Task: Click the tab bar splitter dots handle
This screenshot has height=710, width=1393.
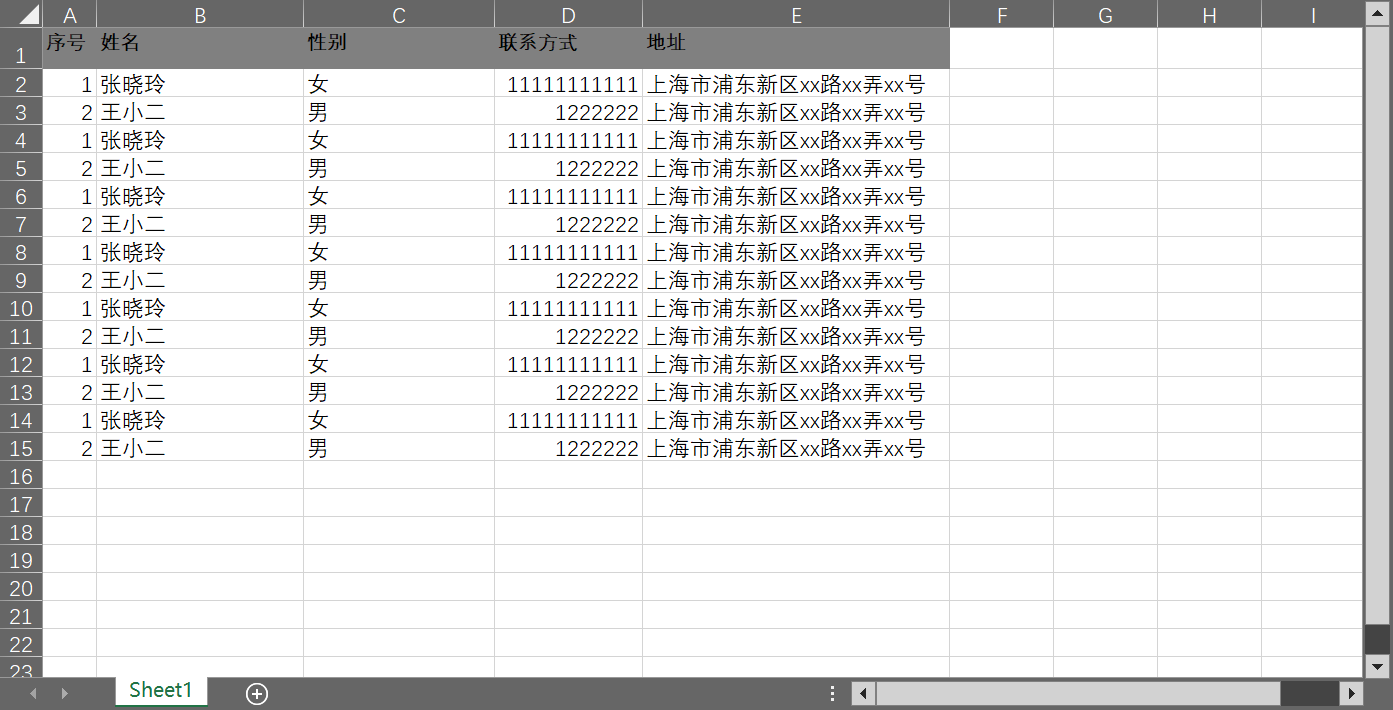Action: point(833,693)
